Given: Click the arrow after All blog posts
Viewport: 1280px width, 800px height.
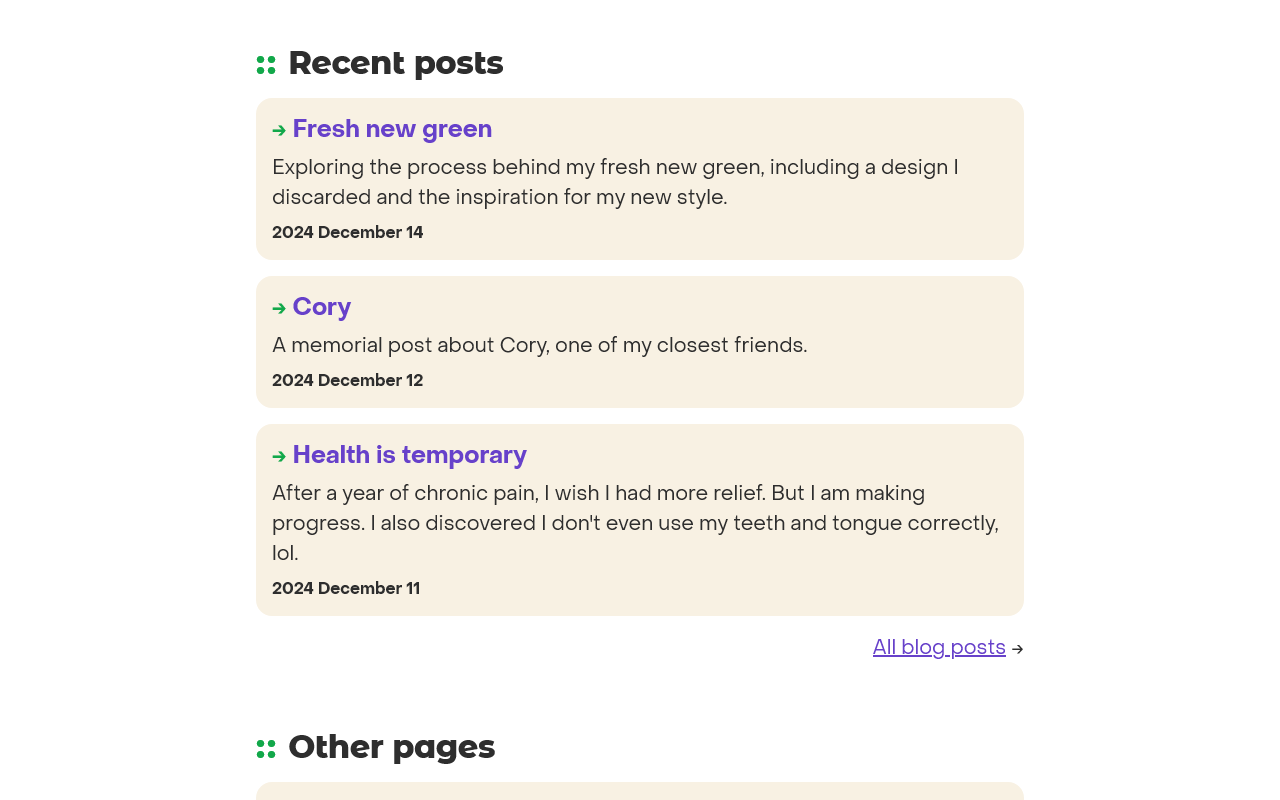Looking at the screenshot, I should (x=1017, y=649).
